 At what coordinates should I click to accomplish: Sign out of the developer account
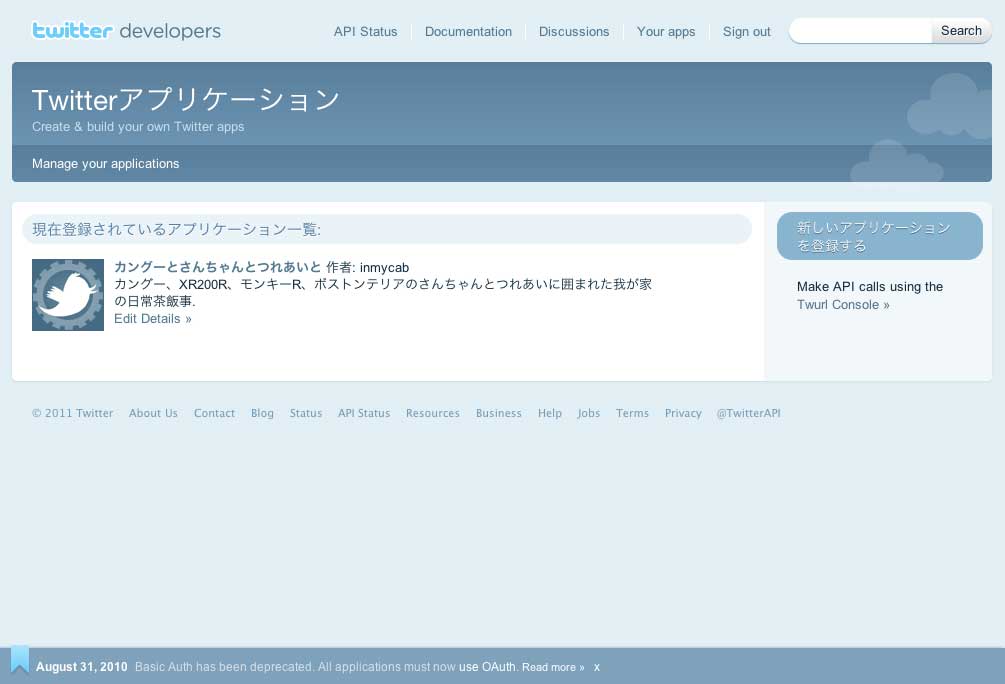[x=747, y=32]
